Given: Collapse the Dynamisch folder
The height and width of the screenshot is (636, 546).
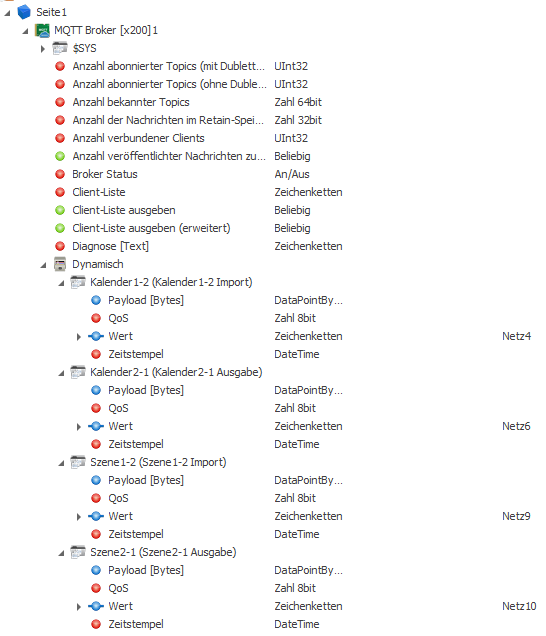Looking at the screenshot, I should (x=43, y=265).
